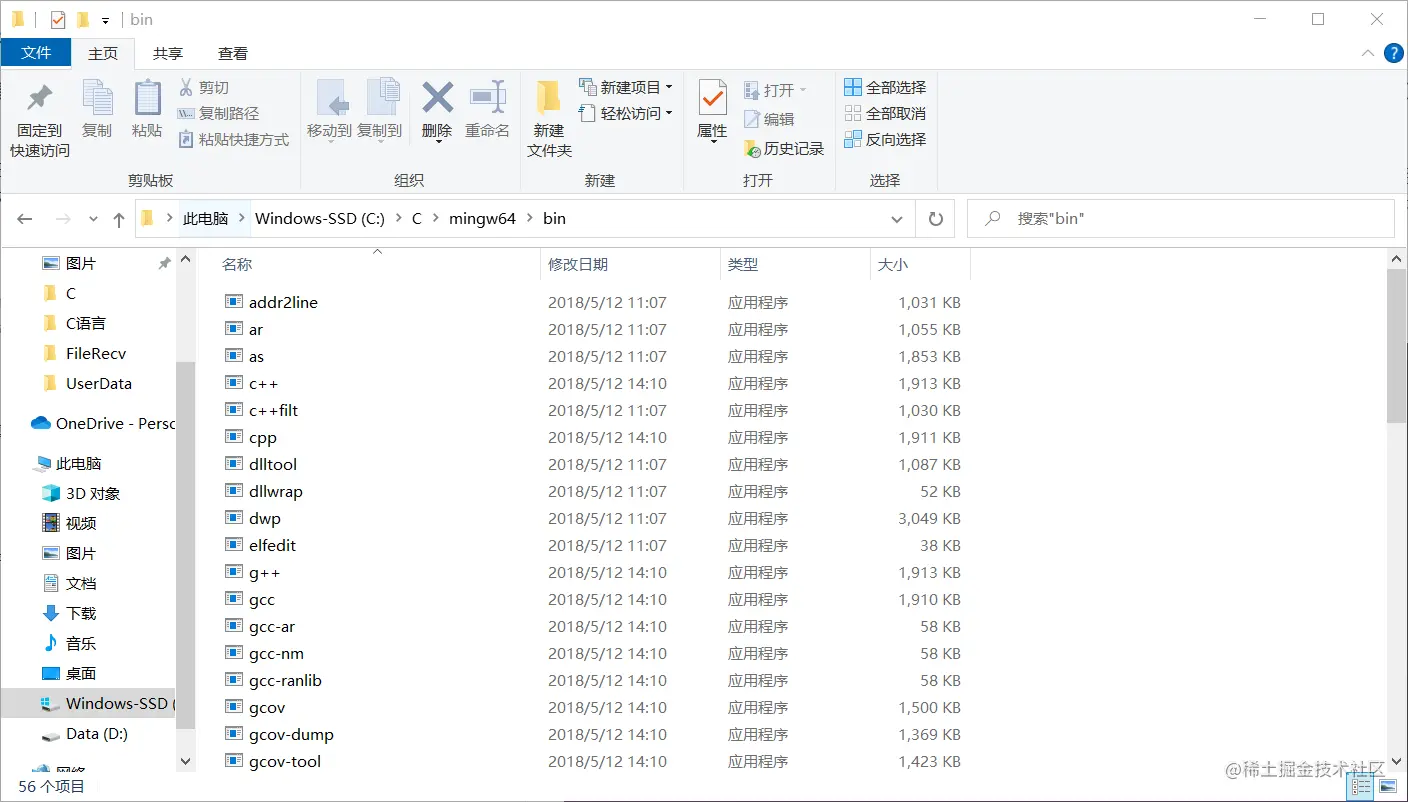Image resolution: width=1408 pixels, height=802 pixels.
Task: Click Windows-SSD (C:) in the address path
Action: pos(321,218)
